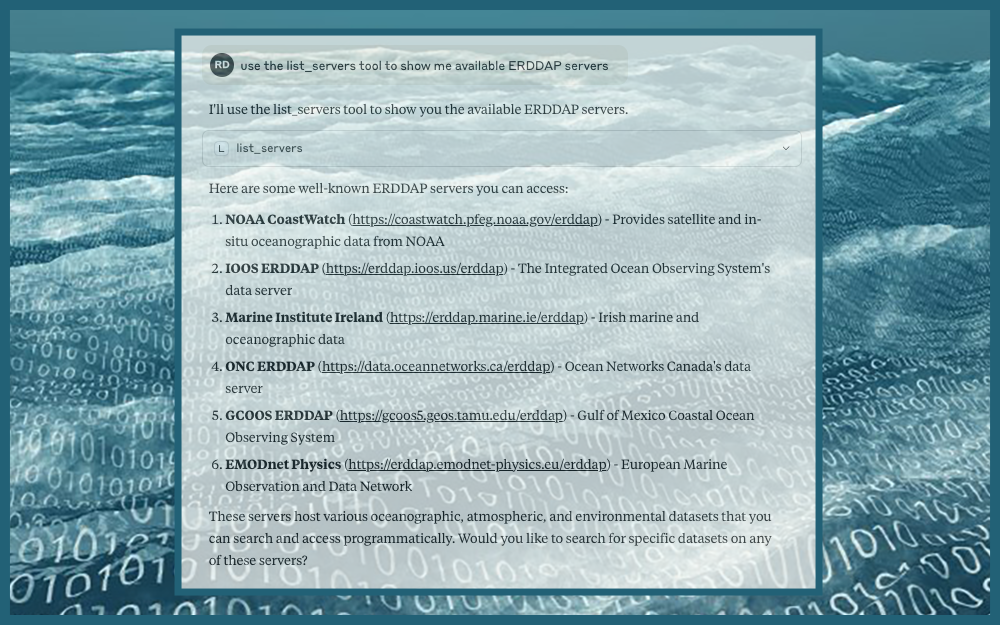Screen dimensions: 1000x625
Task: Click "The Integrated Ocean Observing System's" description
Action: pos(644,268)
